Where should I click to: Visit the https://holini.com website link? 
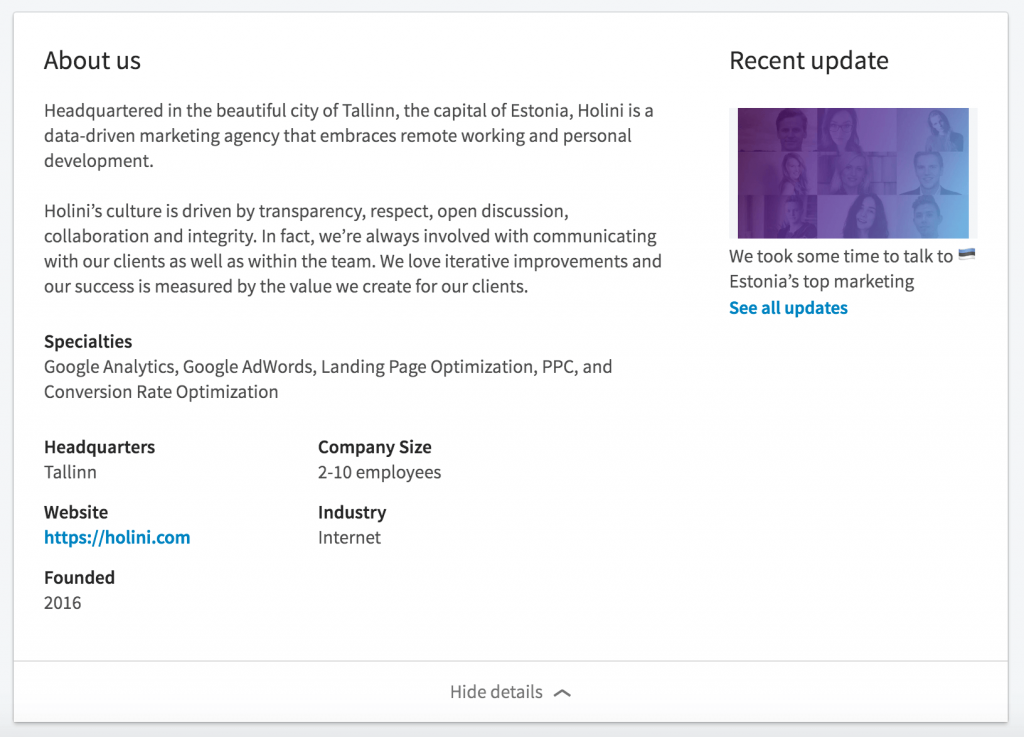coord(117,537)
